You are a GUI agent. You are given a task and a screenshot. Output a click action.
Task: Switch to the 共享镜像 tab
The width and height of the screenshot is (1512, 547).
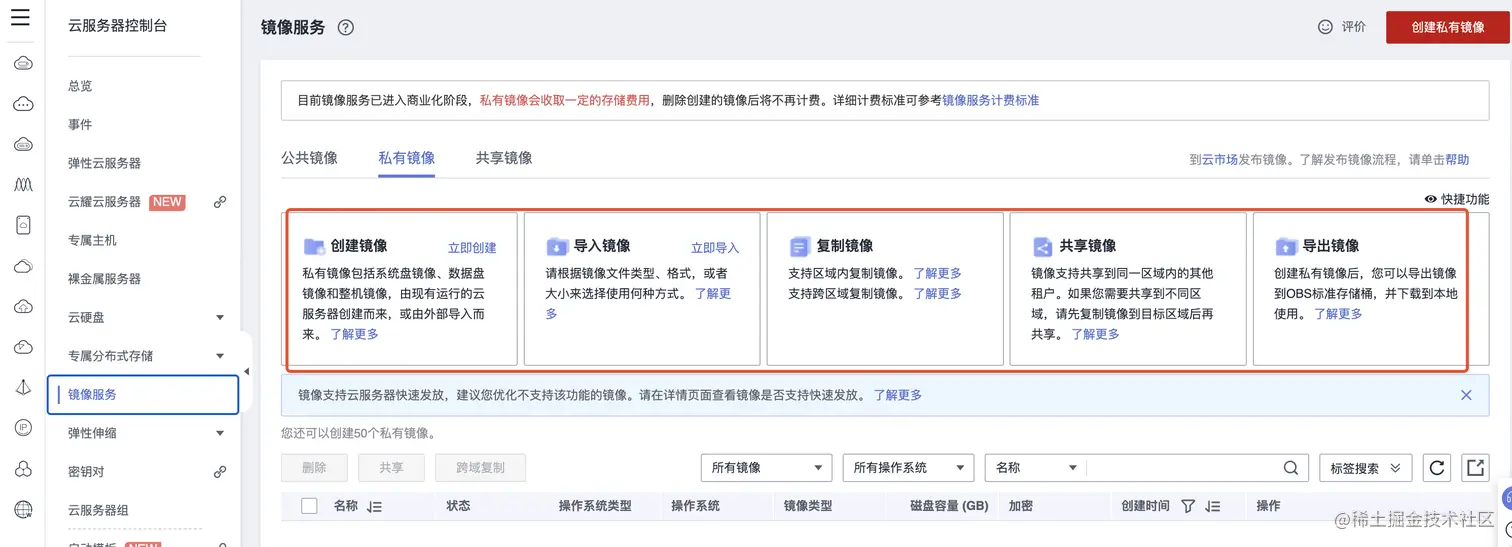pyautogui.click(x=504, y=158)
